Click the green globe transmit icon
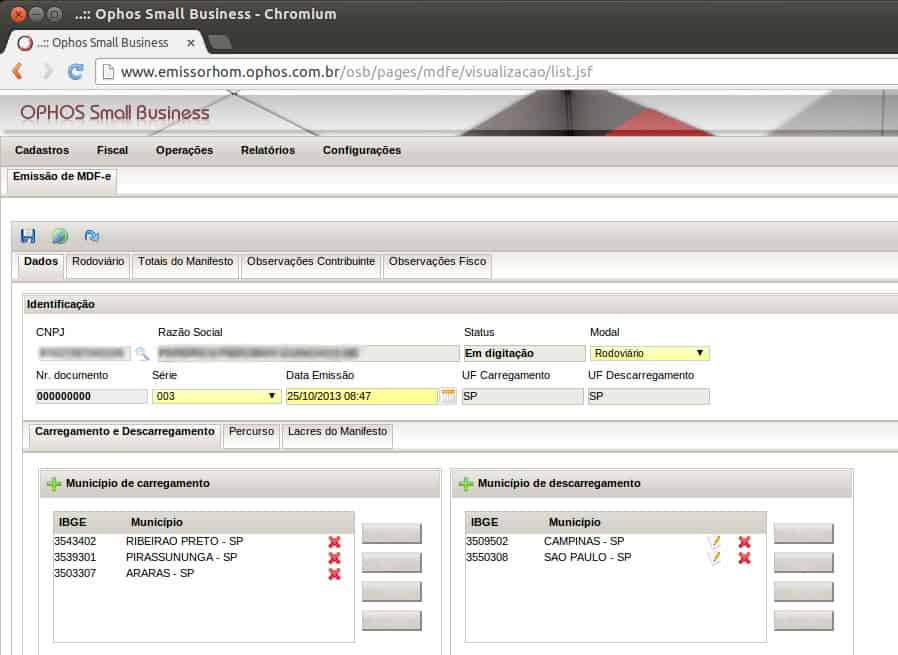898x655 pixels. [x=60, y=236]
